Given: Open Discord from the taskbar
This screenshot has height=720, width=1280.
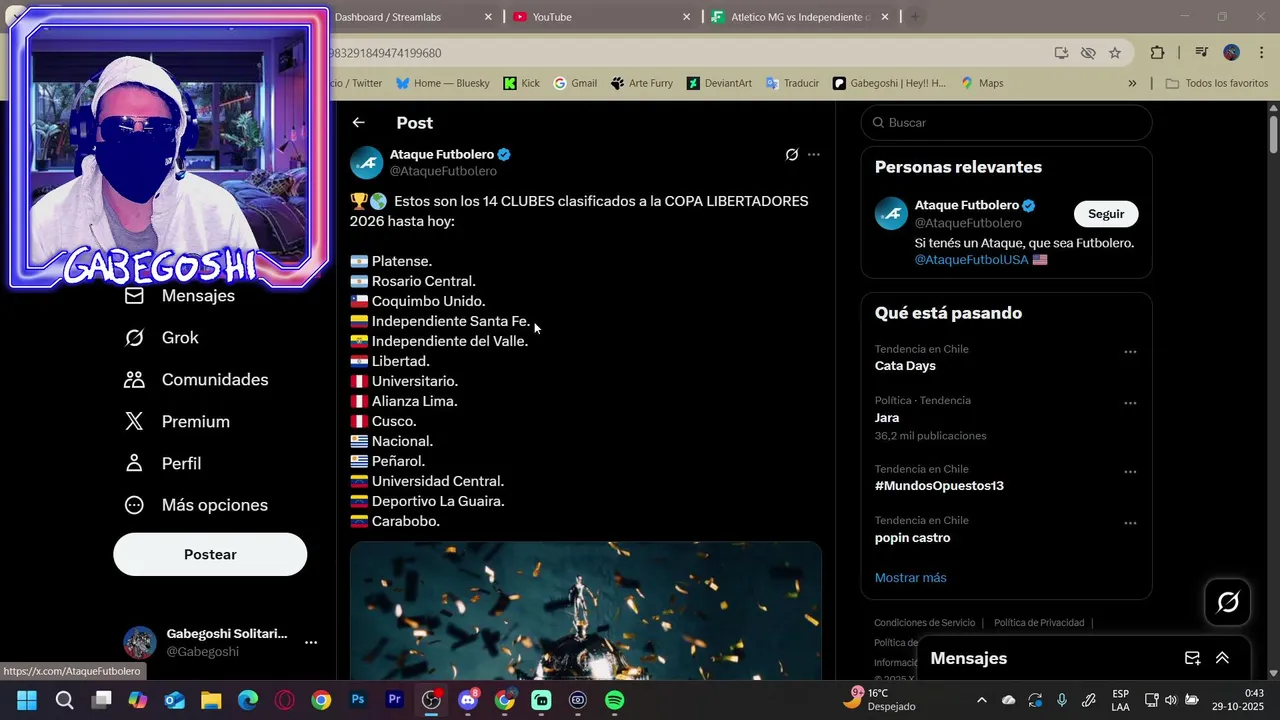Looking at the screenshot, I should point(468,700).
